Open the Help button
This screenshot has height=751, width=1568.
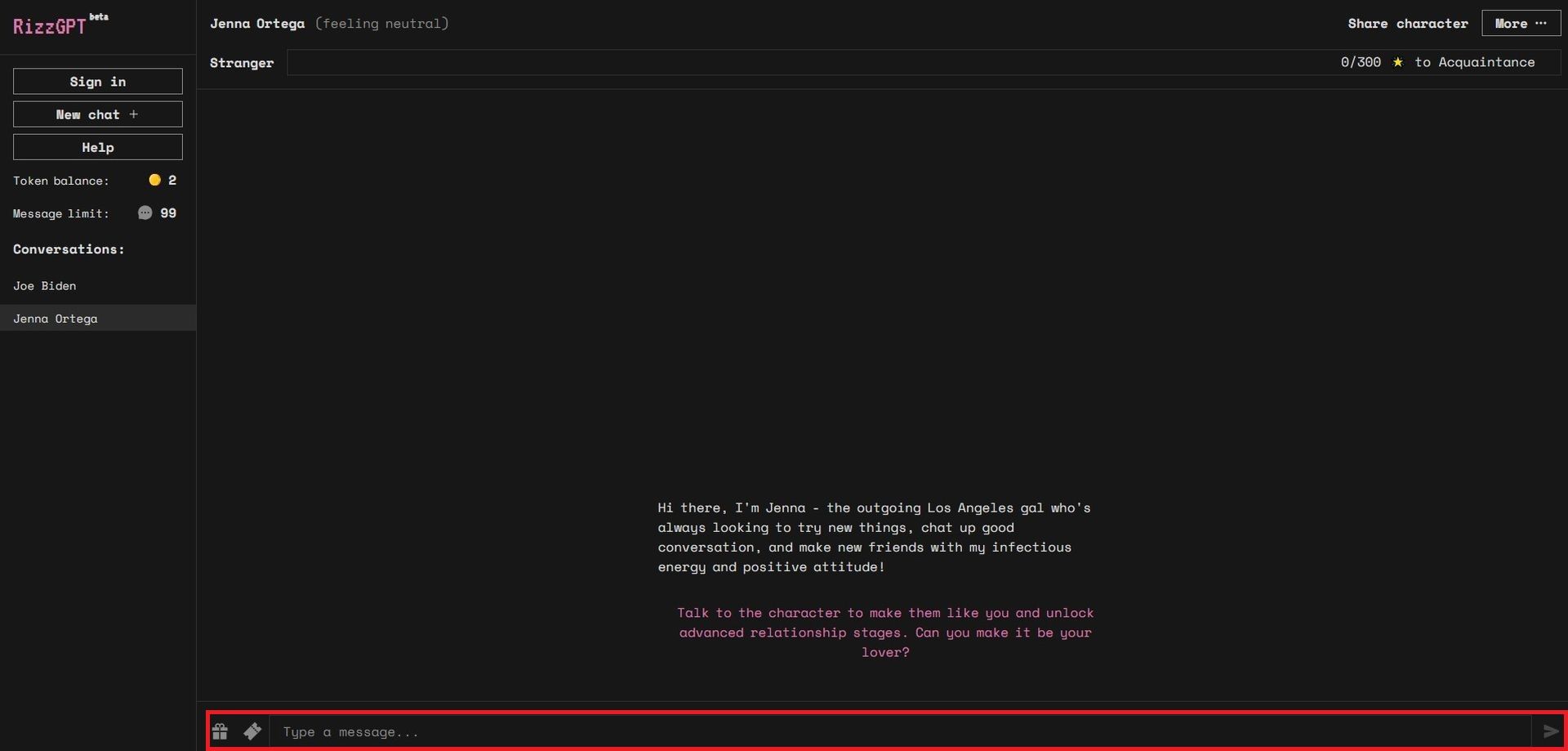pyautogui.click(x=98, y=147)
